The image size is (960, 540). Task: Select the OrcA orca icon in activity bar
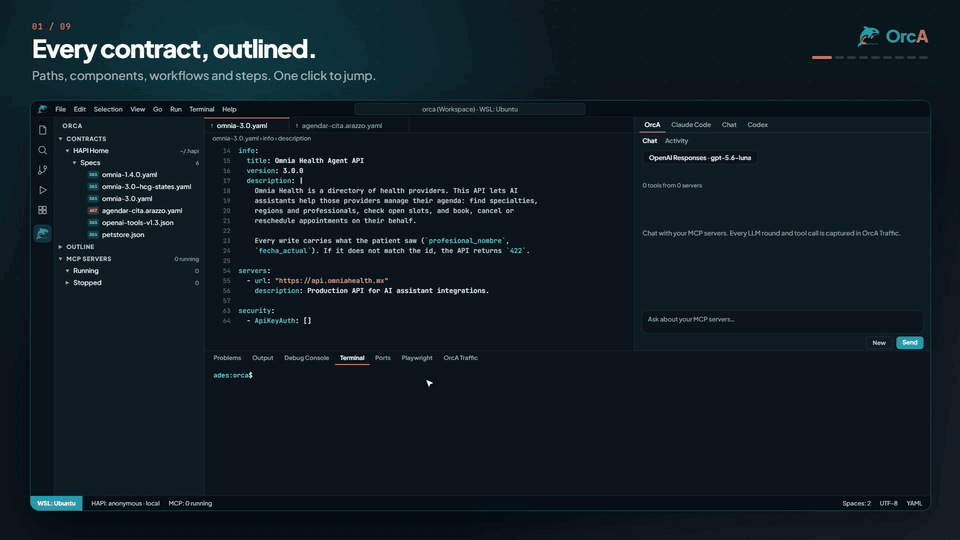coord(42,233)
